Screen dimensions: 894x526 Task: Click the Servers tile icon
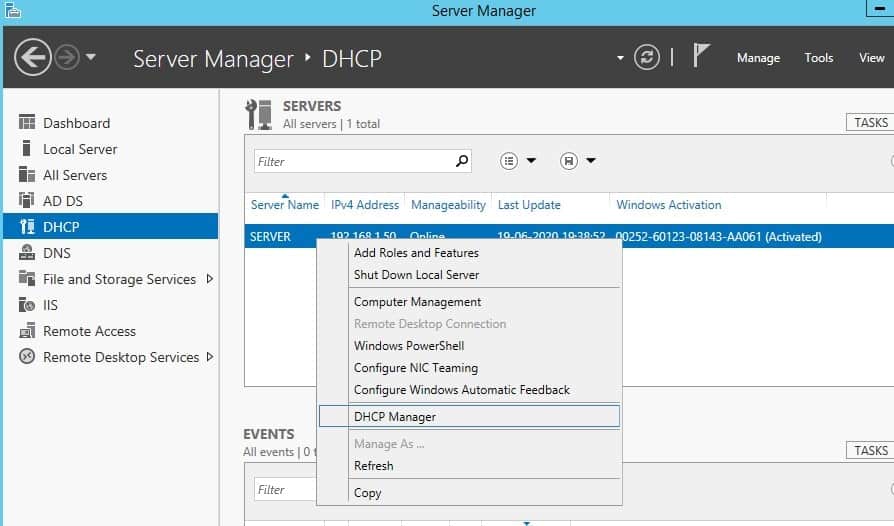point(259,114)
